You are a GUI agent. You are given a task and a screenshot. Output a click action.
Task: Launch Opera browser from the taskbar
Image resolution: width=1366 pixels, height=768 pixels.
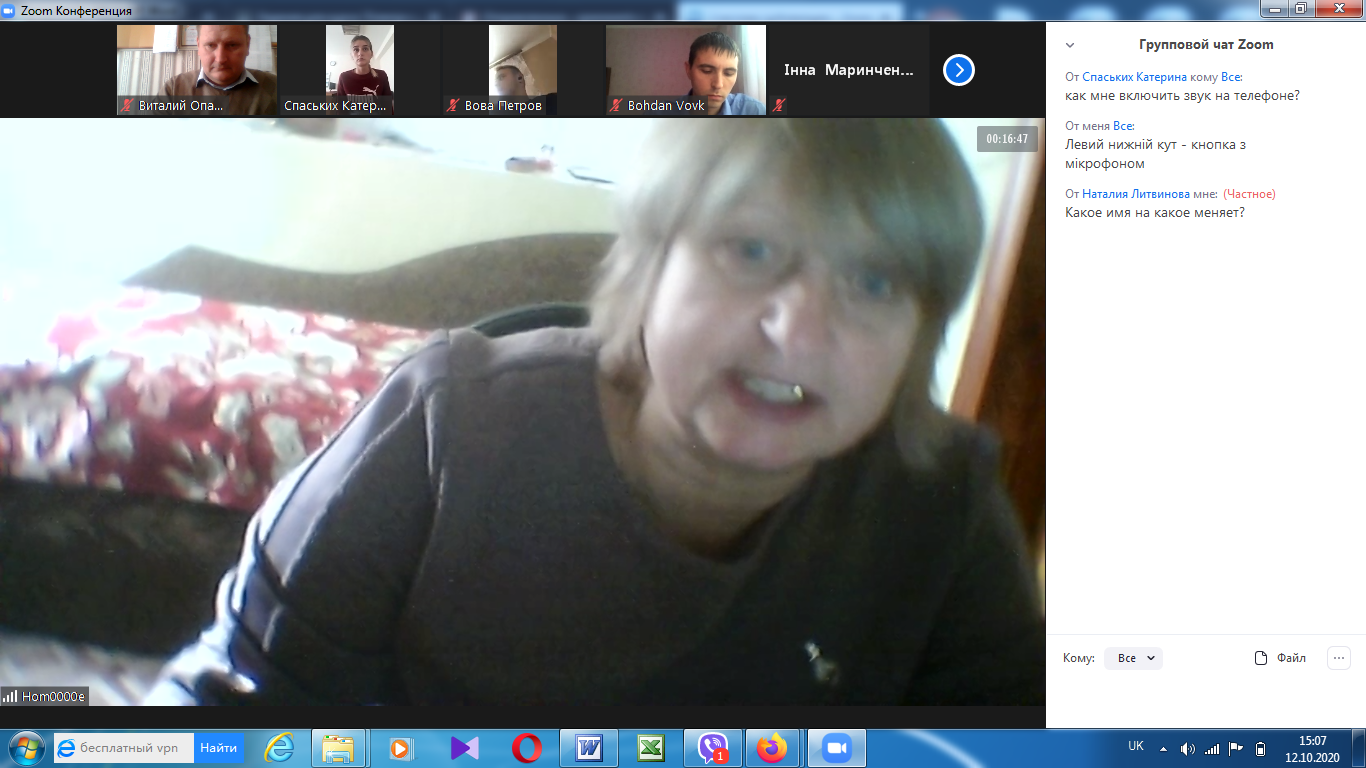point(527,748)
